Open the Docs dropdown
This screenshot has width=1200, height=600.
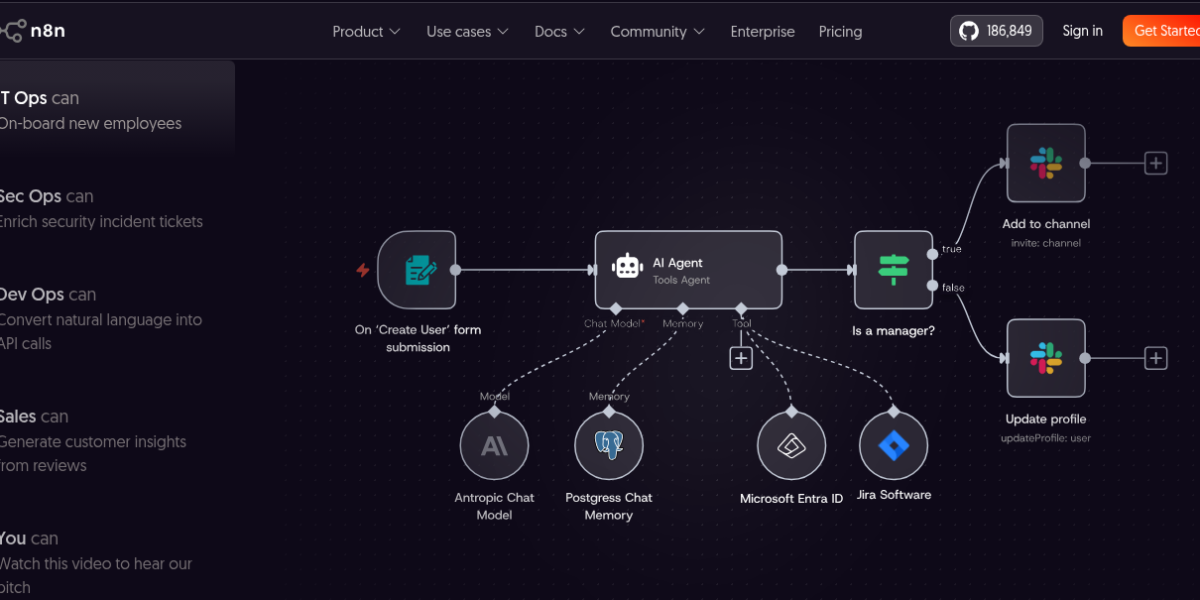[559, 31]
